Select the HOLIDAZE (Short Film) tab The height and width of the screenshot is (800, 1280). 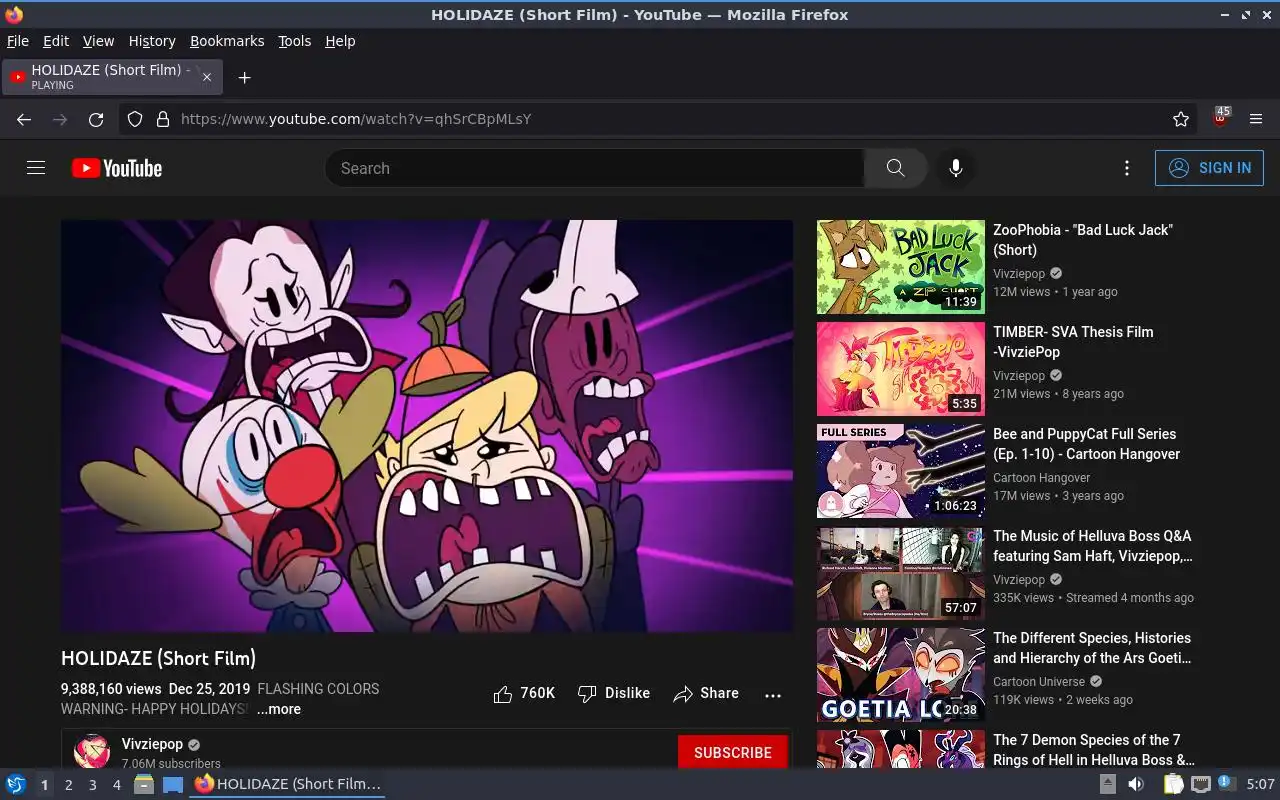point(112,77)
